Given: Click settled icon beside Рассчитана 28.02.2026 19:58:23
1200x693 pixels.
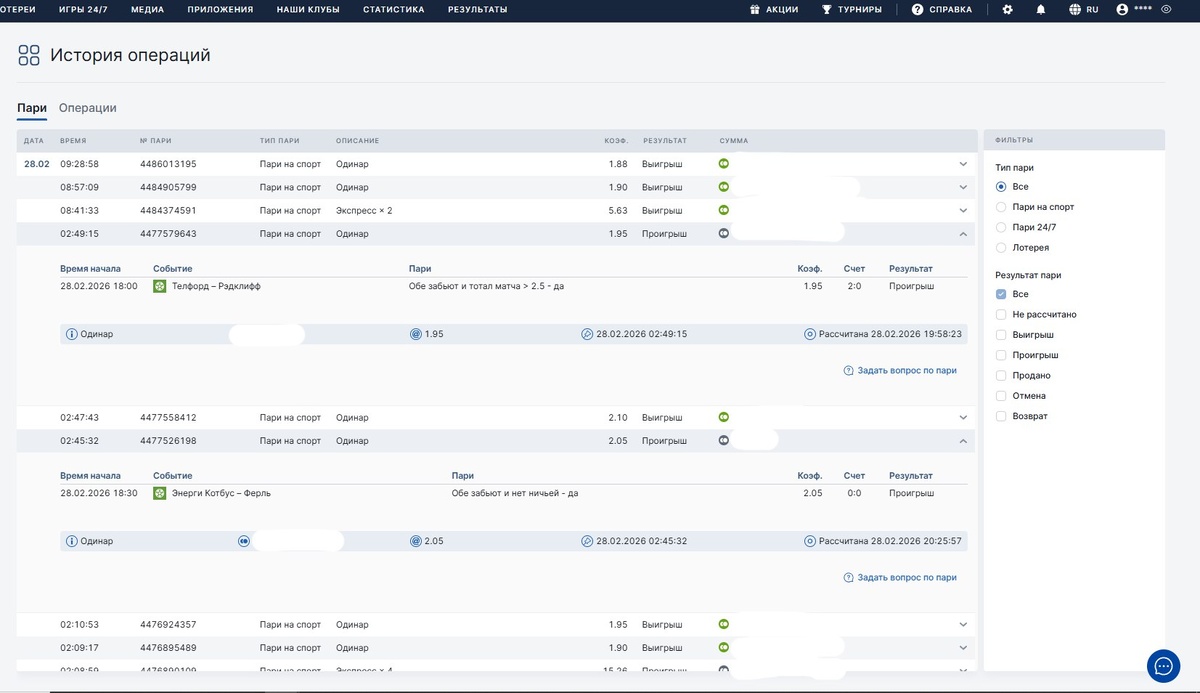Looking at the screenshot, I should click(x=810, y=334).
